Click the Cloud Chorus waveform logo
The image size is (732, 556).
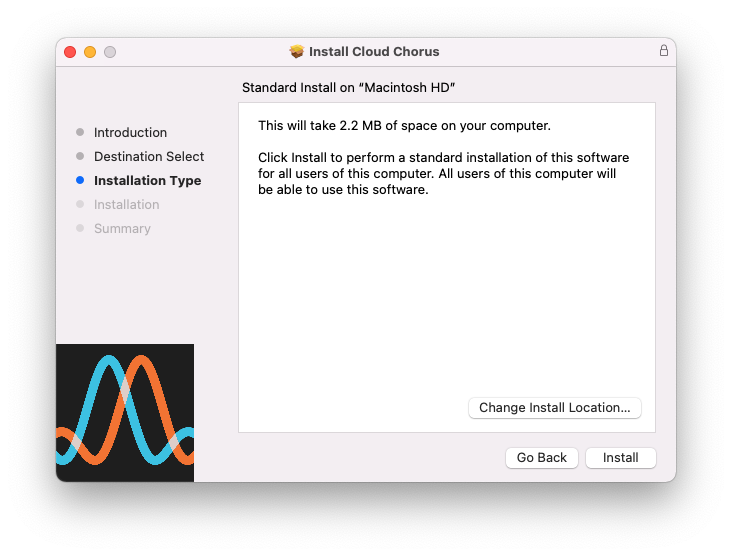(125, 412)
